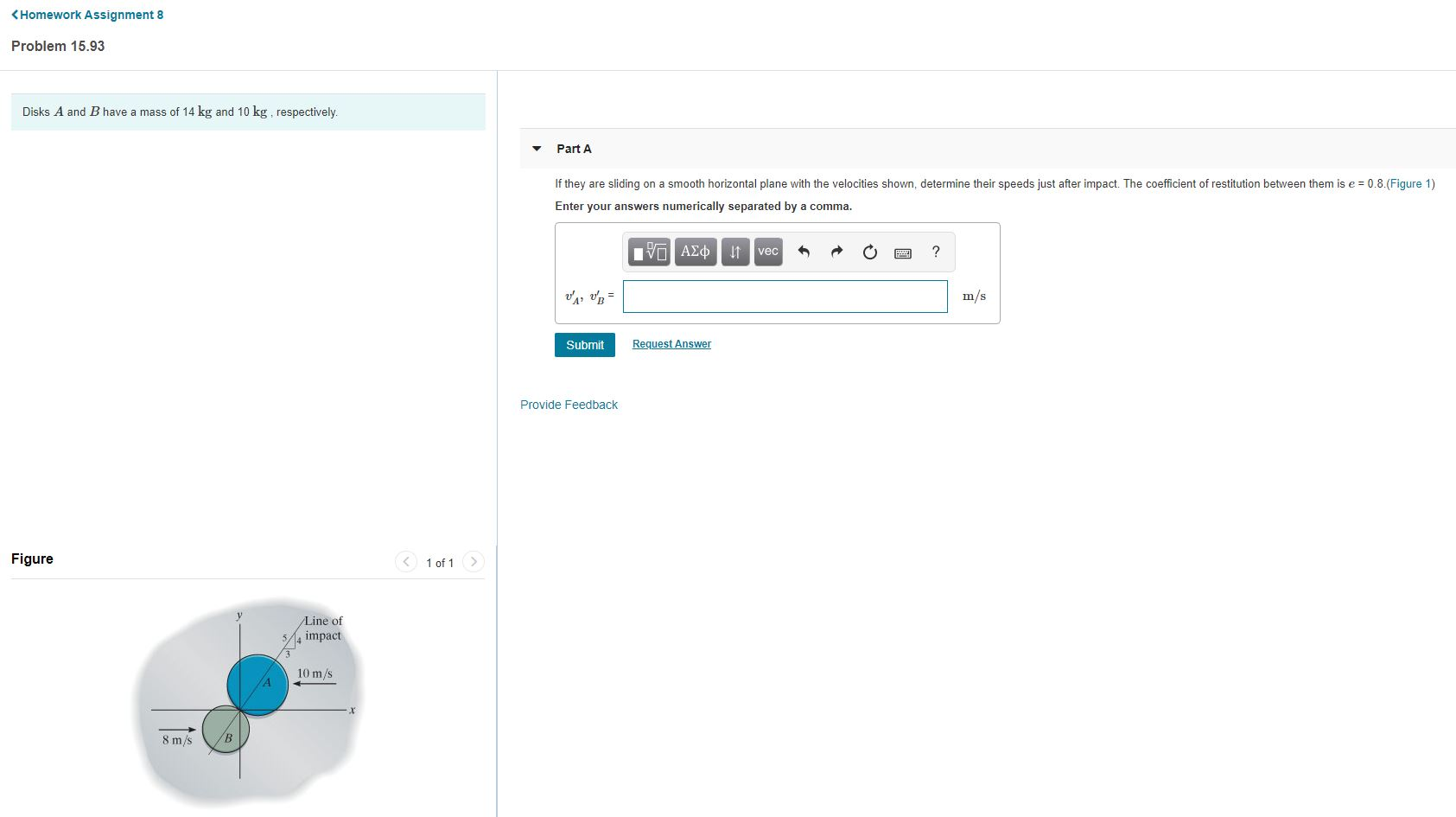Click the Submit button

coord(584,344)
